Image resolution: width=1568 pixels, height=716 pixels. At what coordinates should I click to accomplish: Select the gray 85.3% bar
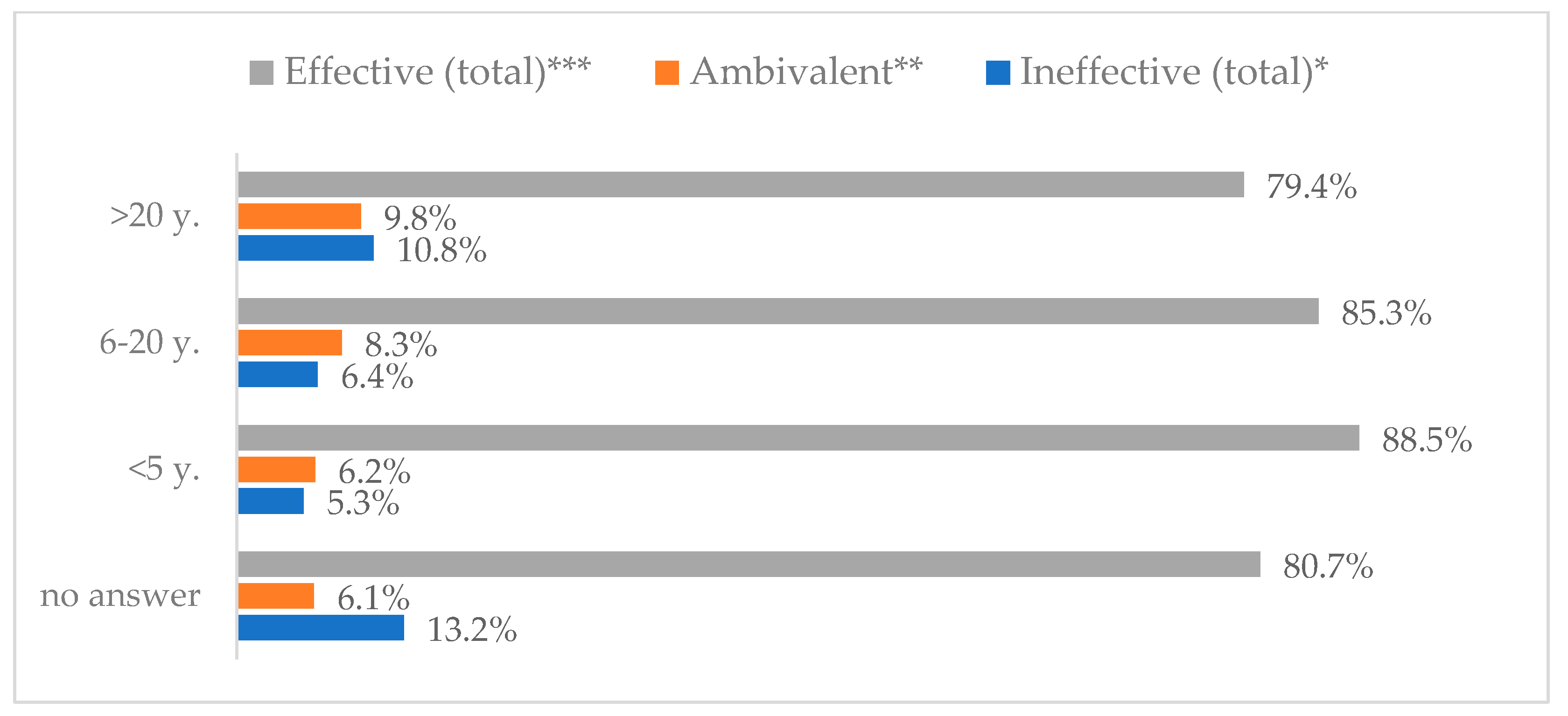(778, 311)
